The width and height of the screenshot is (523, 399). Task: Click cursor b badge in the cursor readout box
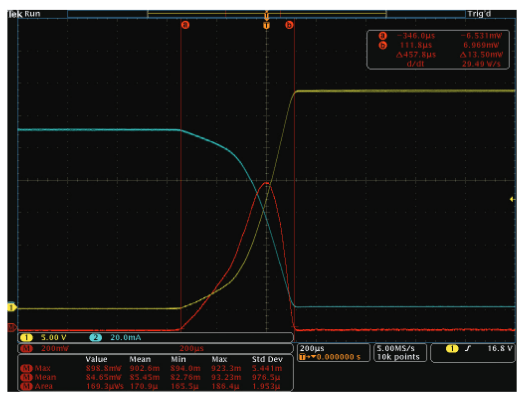tap(383, 45)
